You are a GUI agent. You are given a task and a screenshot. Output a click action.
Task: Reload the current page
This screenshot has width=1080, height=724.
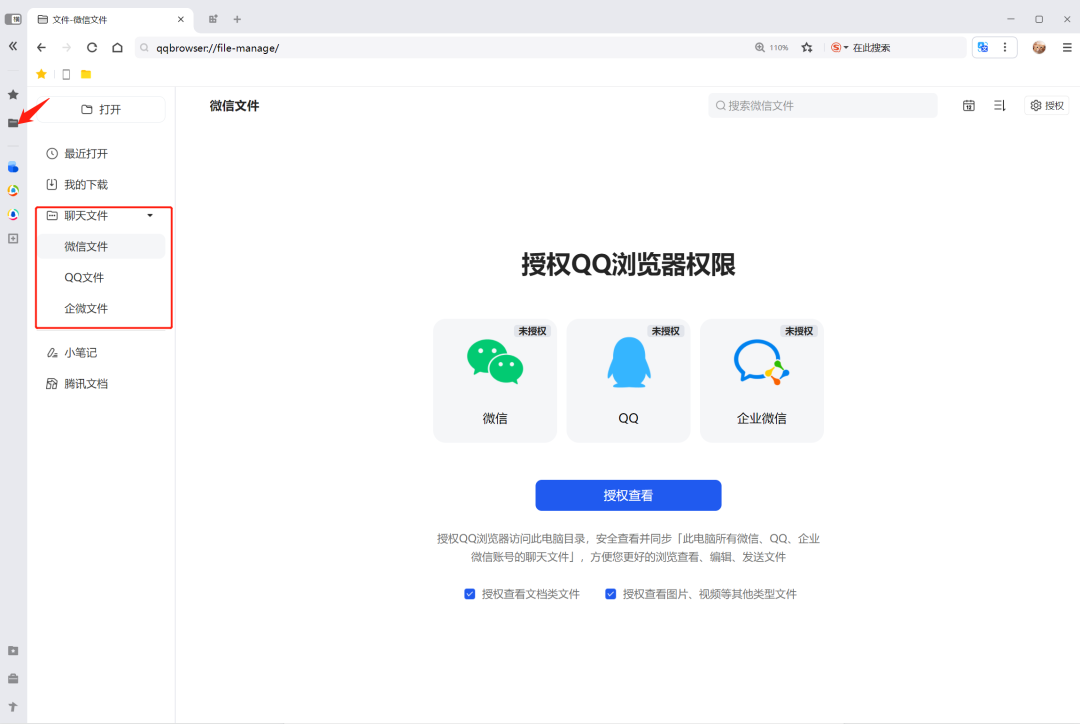point(92,48)
